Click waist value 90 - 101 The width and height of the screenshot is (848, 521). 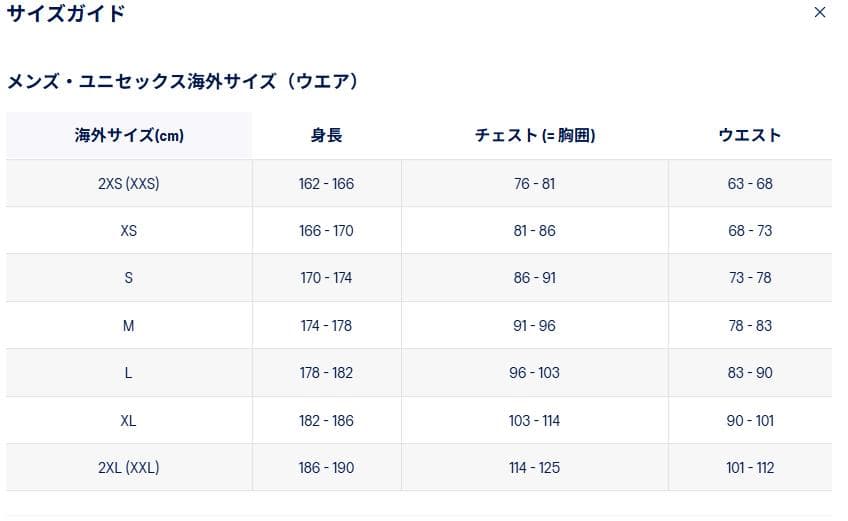click(x=750, y=421)
